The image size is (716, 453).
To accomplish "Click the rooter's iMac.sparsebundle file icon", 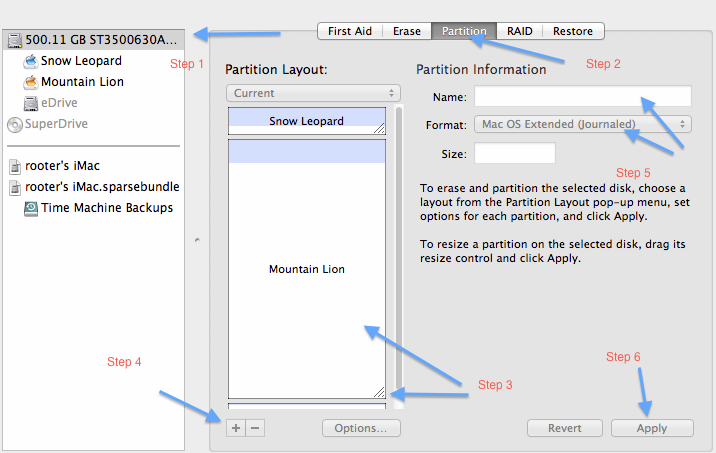I will [x=15, y=187].
